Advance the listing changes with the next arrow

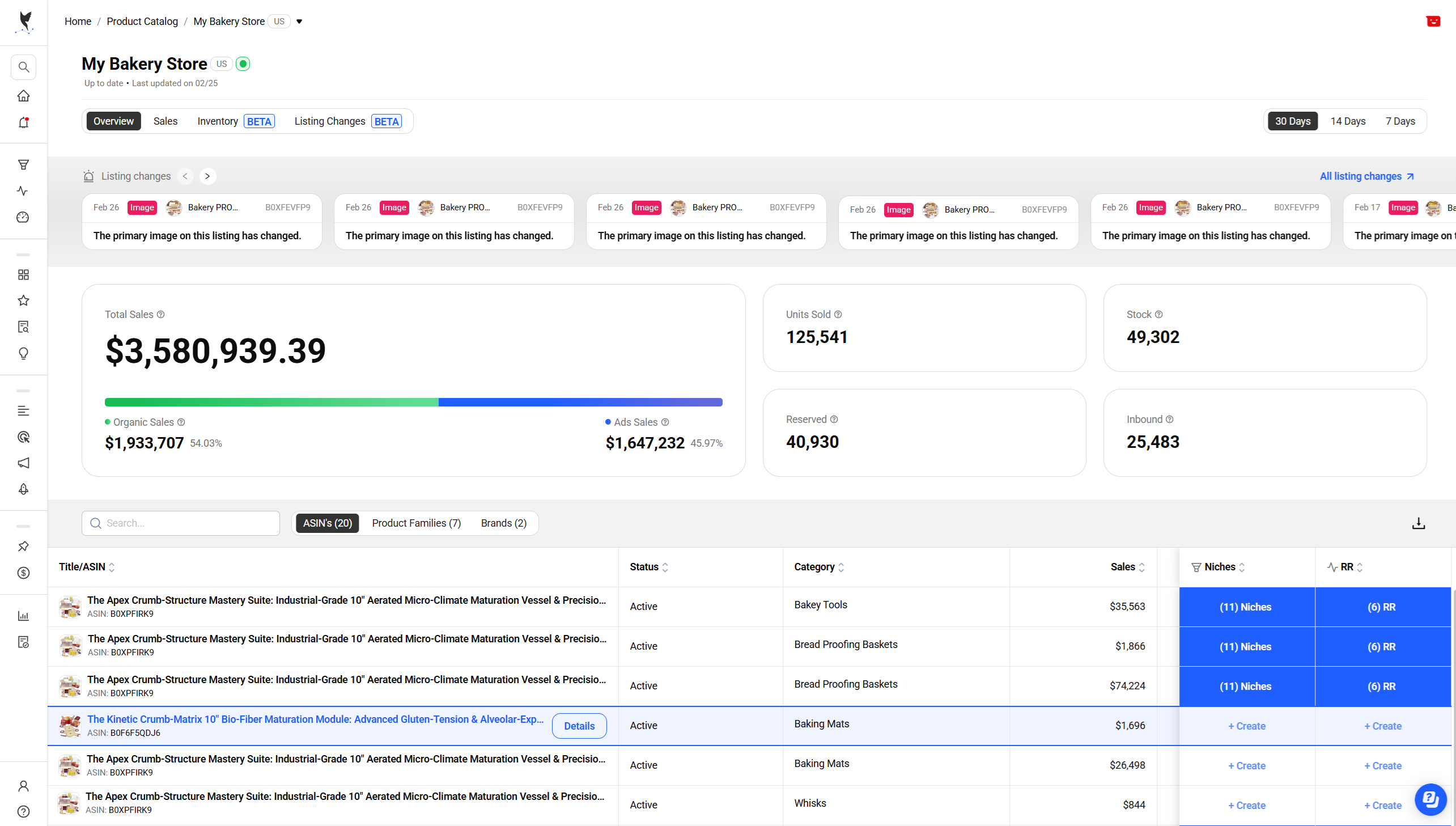[207, 176]
